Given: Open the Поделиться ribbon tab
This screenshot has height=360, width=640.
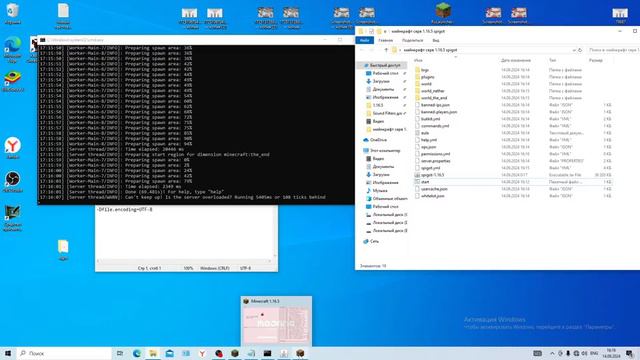Looking at the screenshot, I should pyautogui.click(x=412, y=40).
